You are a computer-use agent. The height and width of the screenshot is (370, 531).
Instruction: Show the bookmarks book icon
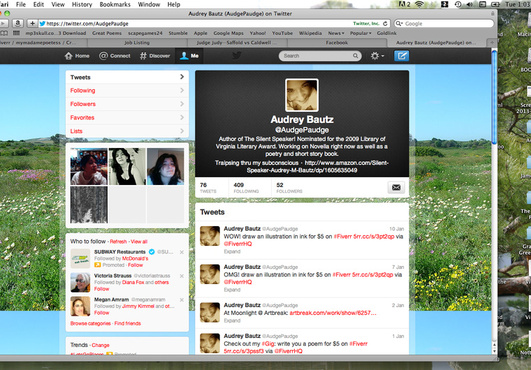pos(4,33)
